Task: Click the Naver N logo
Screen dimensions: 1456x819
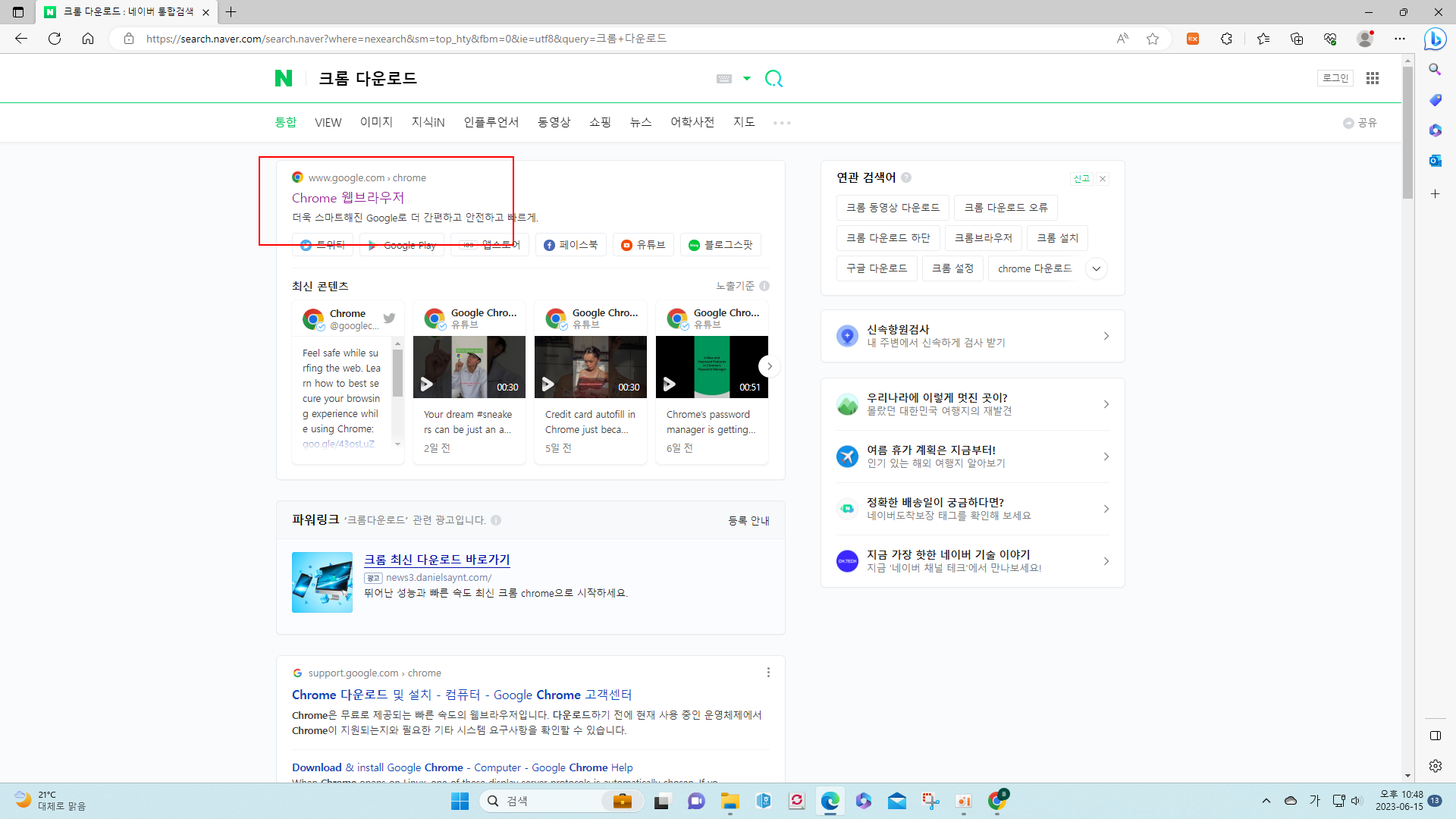Action: click(x=284, y=78)
